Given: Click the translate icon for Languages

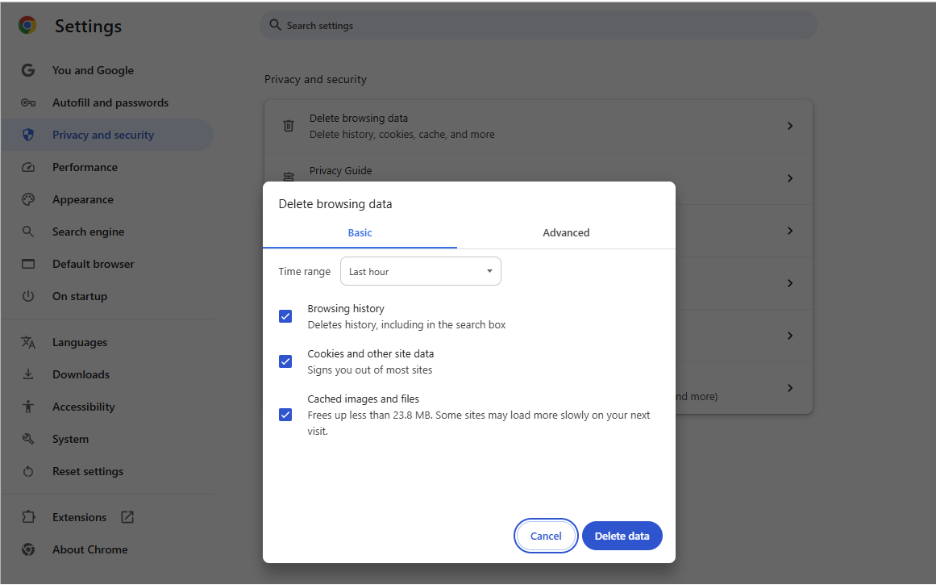Looking at the screenshot, I should click(x=28, y=342).
